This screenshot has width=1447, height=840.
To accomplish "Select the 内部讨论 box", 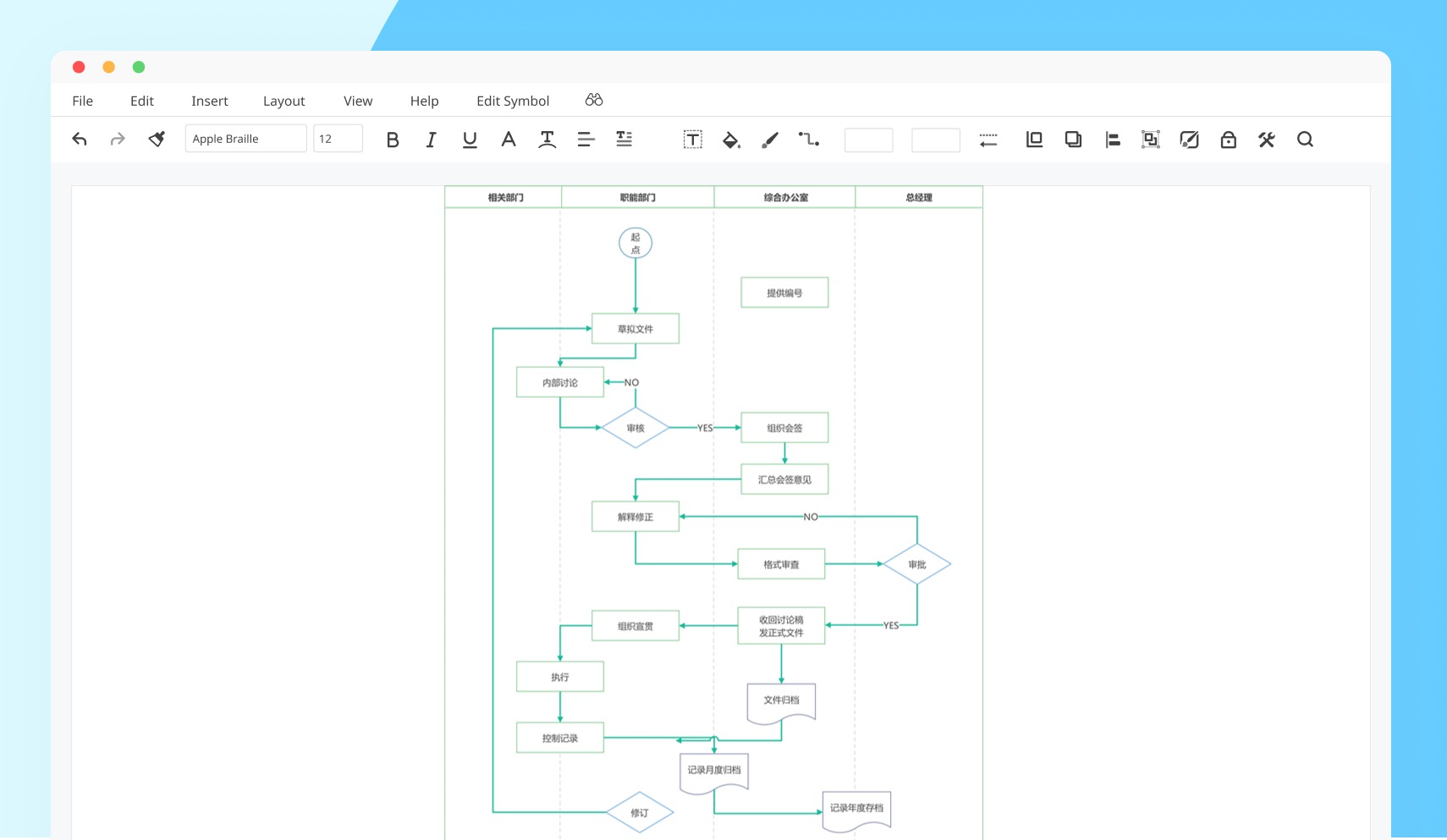I will (x=560, y=382).
